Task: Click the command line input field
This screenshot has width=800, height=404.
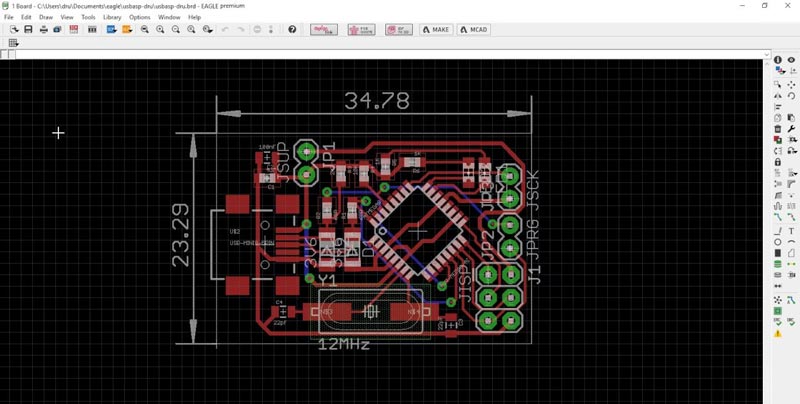Action: pyautogui.click(x=390, y=54)
